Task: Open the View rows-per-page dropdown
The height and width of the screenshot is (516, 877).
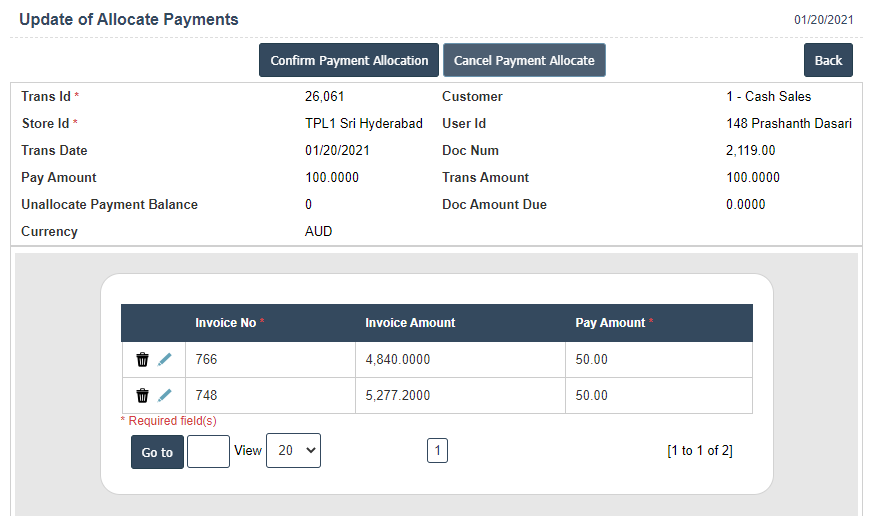Action: 293,451
